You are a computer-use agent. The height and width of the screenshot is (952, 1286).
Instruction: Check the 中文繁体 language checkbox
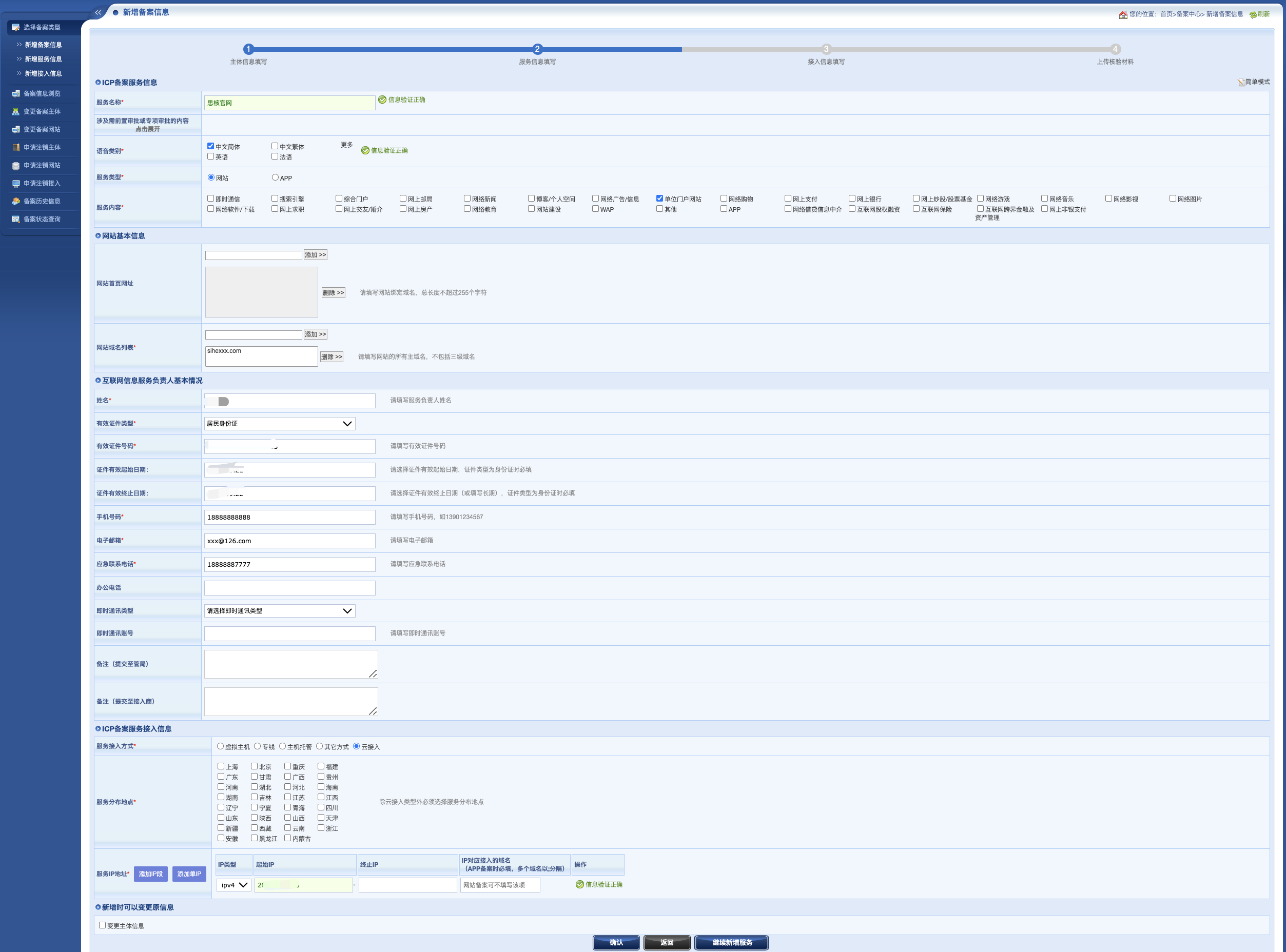(275, 146)
